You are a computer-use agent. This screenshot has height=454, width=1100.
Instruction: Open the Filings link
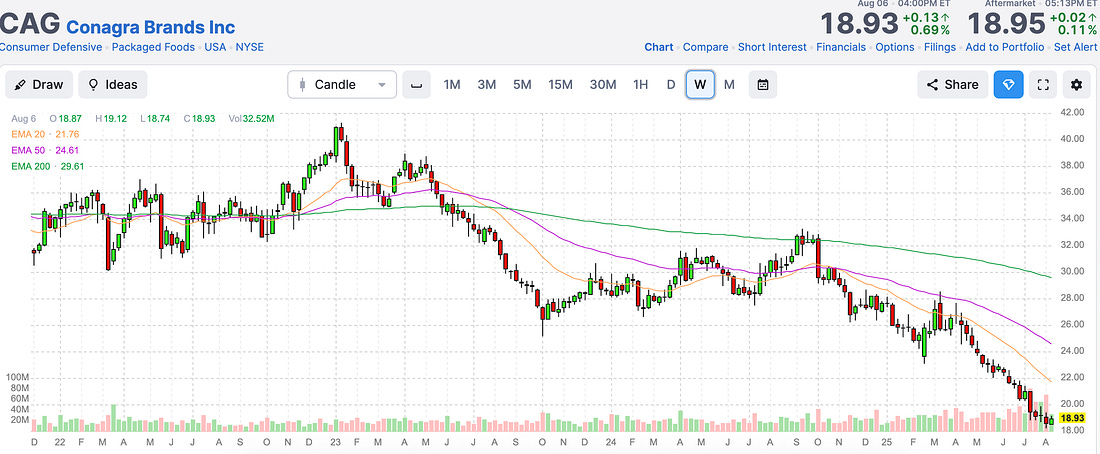[x=939, y=47]
